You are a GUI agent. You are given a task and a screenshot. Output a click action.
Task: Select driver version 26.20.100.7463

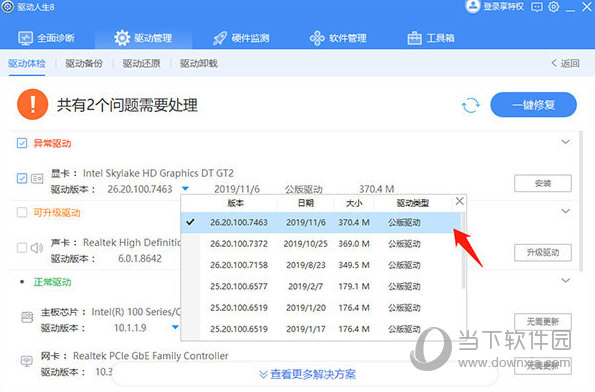tap(321, 222)
